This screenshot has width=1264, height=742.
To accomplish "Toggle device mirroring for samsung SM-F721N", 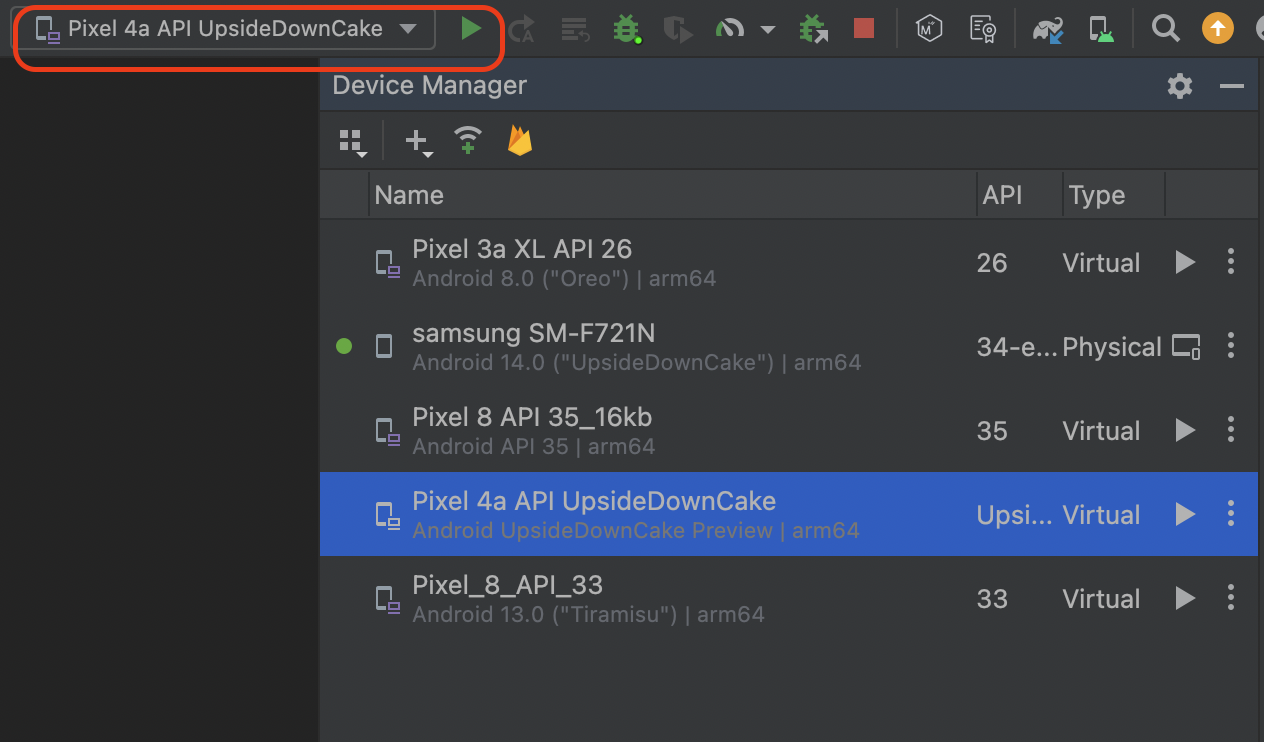I will click(1186, 347).
